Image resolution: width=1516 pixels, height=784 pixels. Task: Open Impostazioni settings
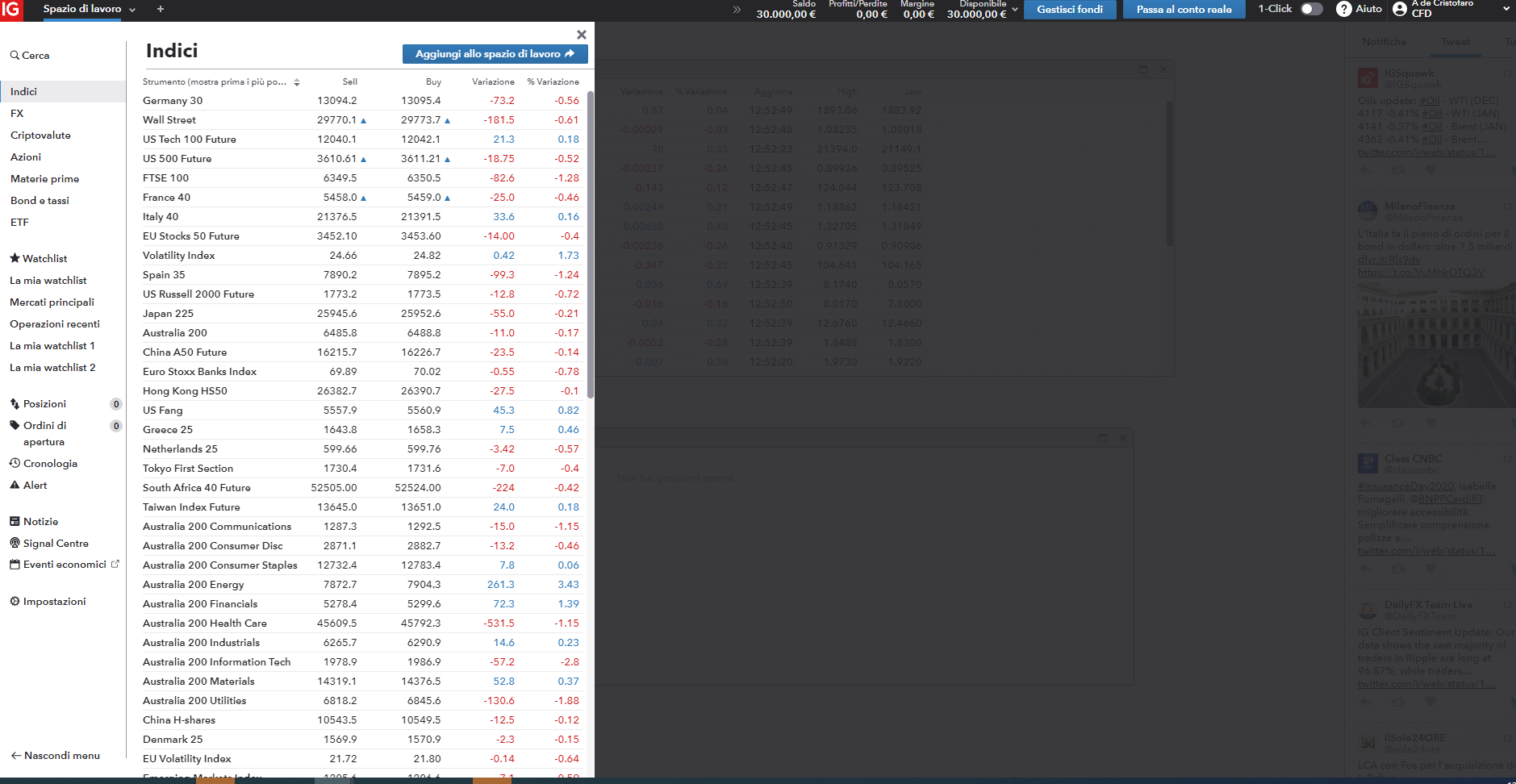(x=48, y=602)
